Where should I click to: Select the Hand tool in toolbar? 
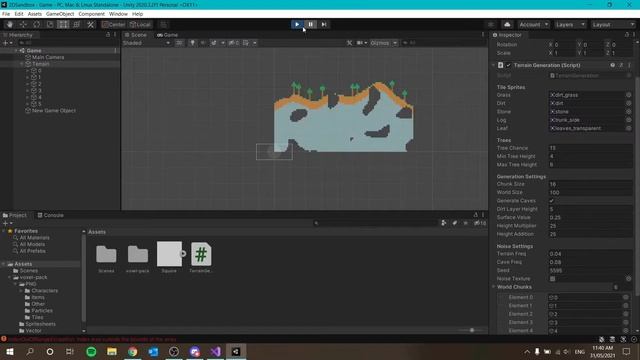(x=10, y=24)
